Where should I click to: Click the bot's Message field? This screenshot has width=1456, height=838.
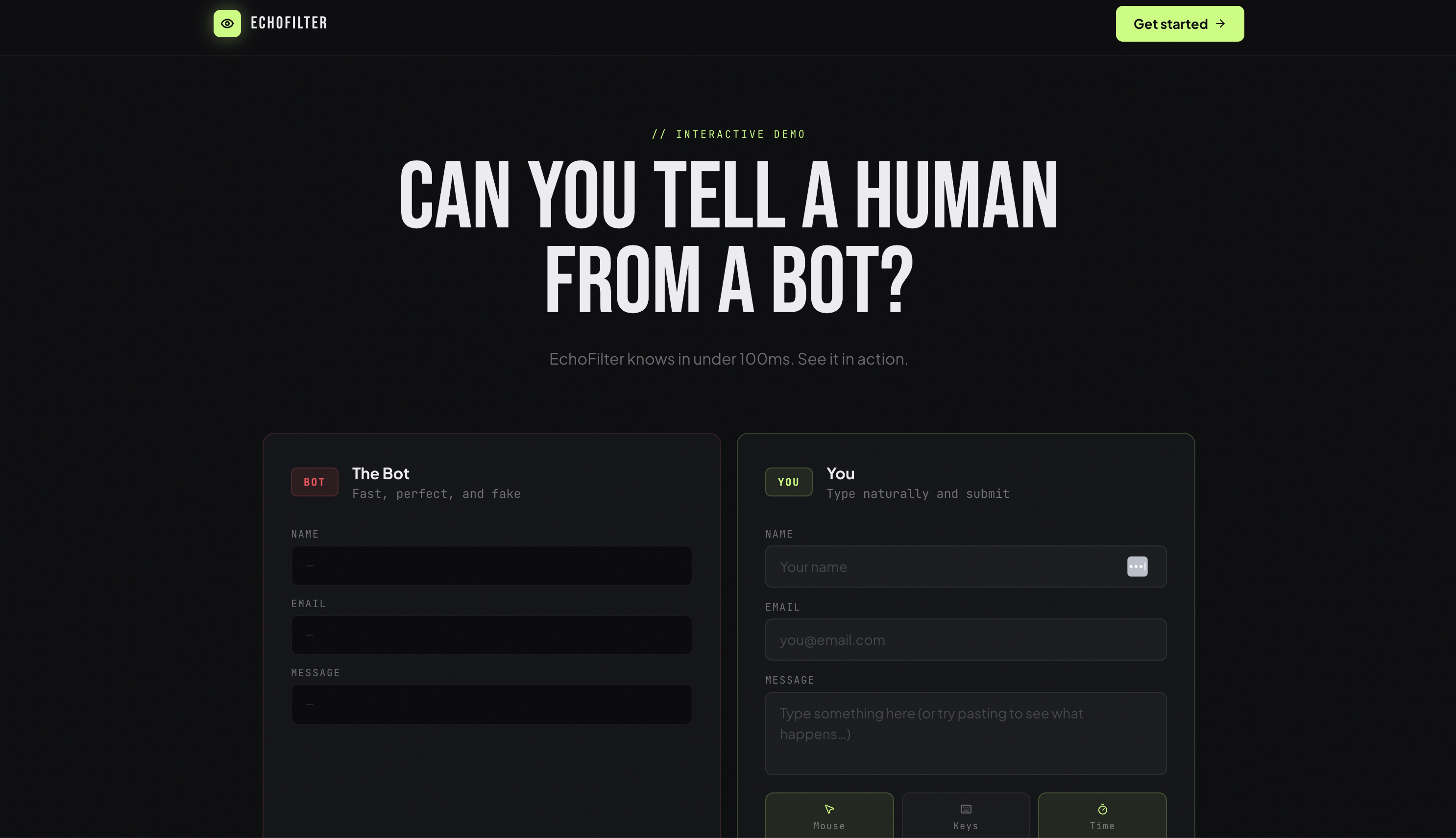pos(491,704)
